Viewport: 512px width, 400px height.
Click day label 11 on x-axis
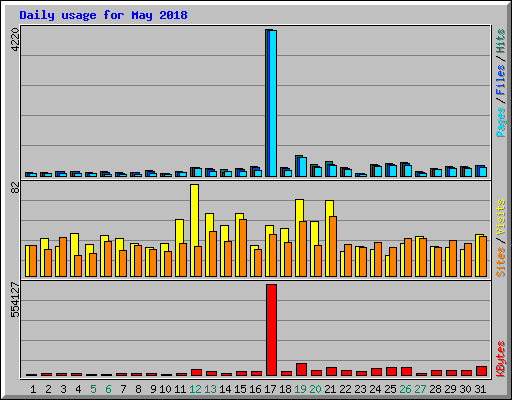[180, 389]
